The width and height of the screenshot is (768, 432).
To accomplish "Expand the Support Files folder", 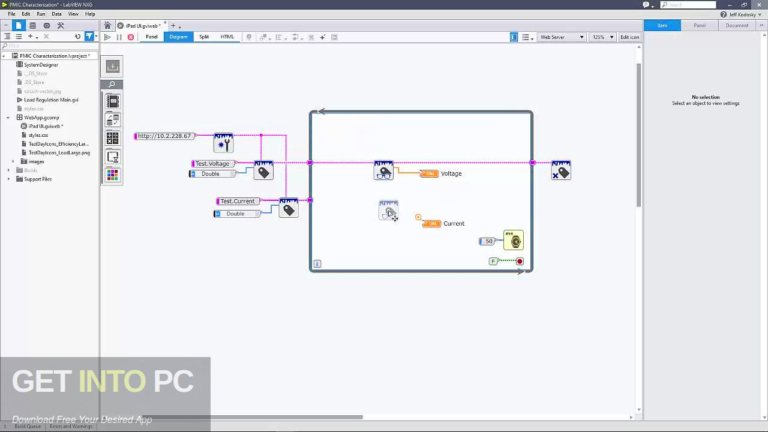I will [x=8, y=179].
